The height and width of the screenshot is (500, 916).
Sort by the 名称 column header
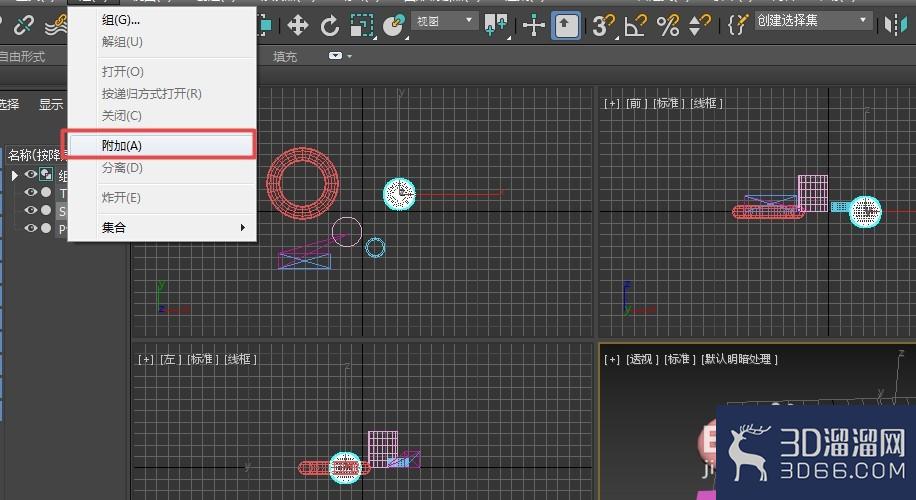point(34,155)
